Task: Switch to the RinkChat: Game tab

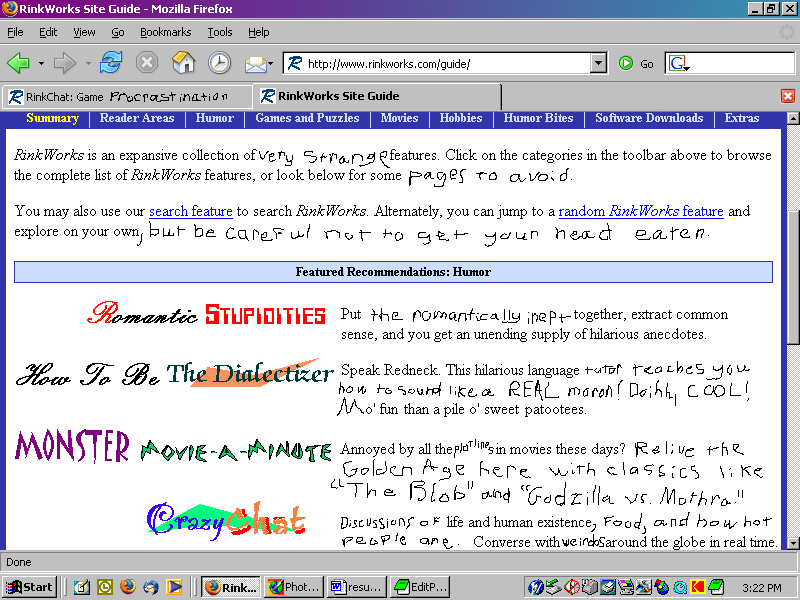Action: (x=127, y=96)
